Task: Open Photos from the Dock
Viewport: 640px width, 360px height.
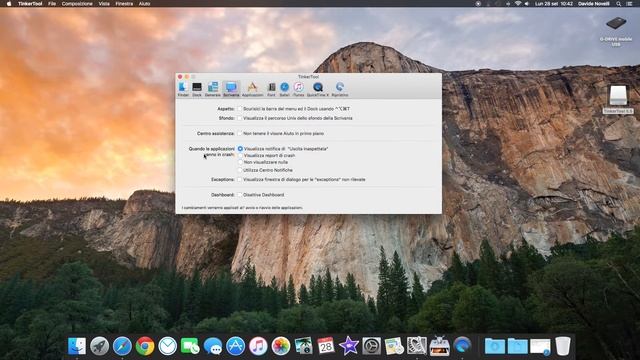Action: pos(281,346)
